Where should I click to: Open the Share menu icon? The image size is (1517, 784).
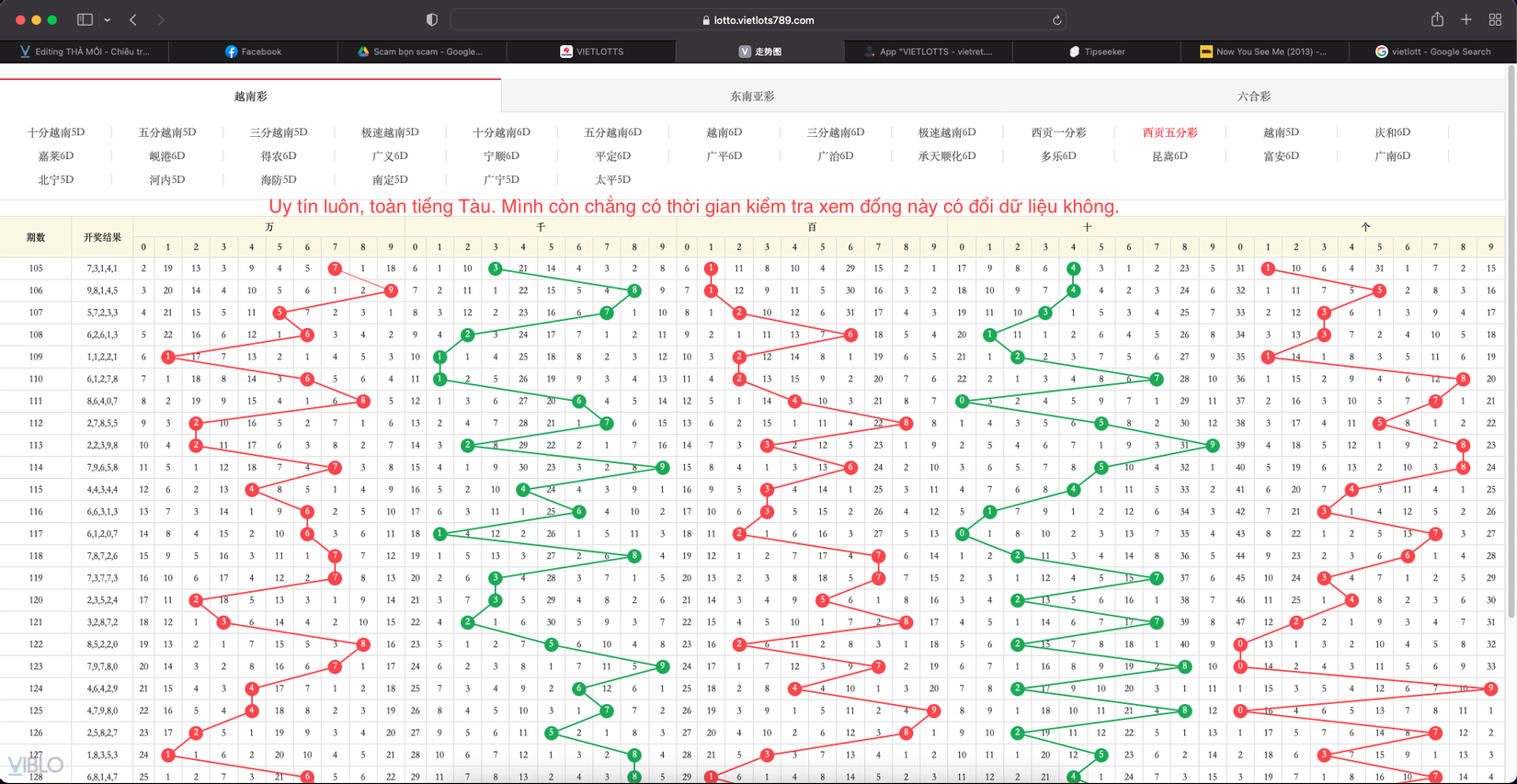point(1437,19)
